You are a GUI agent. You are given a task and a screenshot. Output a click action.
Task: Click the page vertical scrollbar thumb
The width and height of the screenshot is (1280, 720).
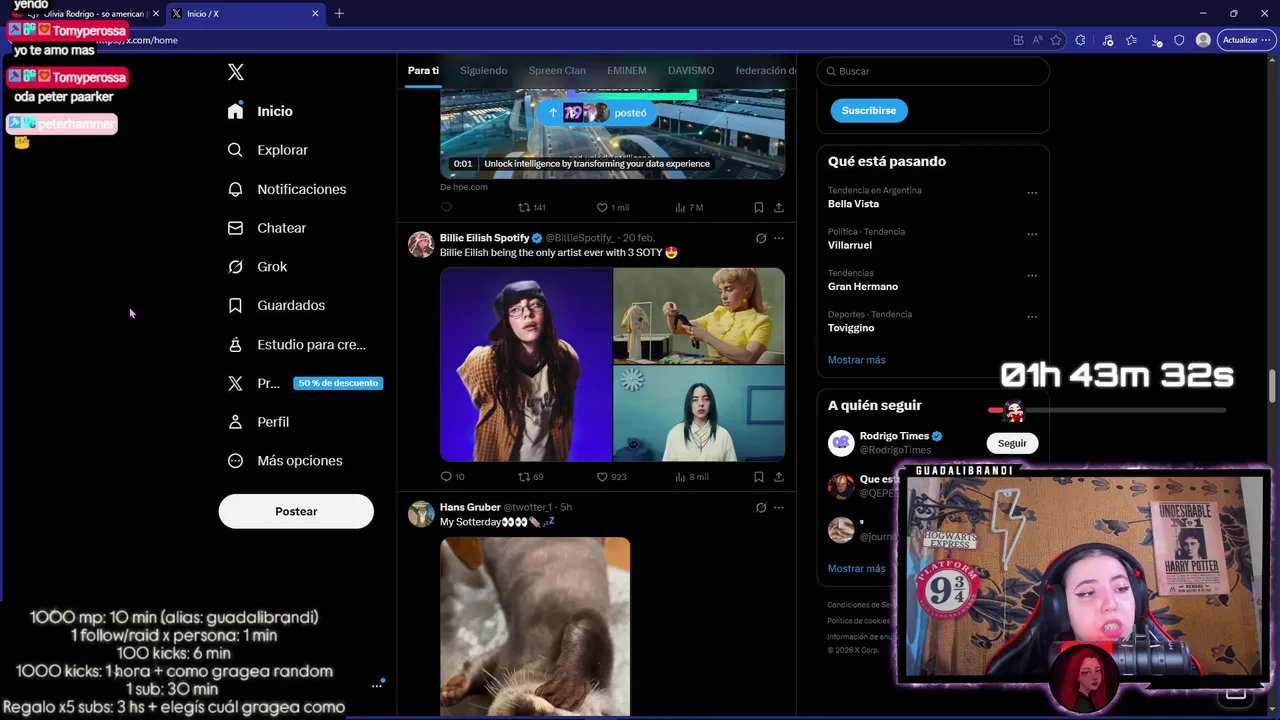[x=1273, y=384]
